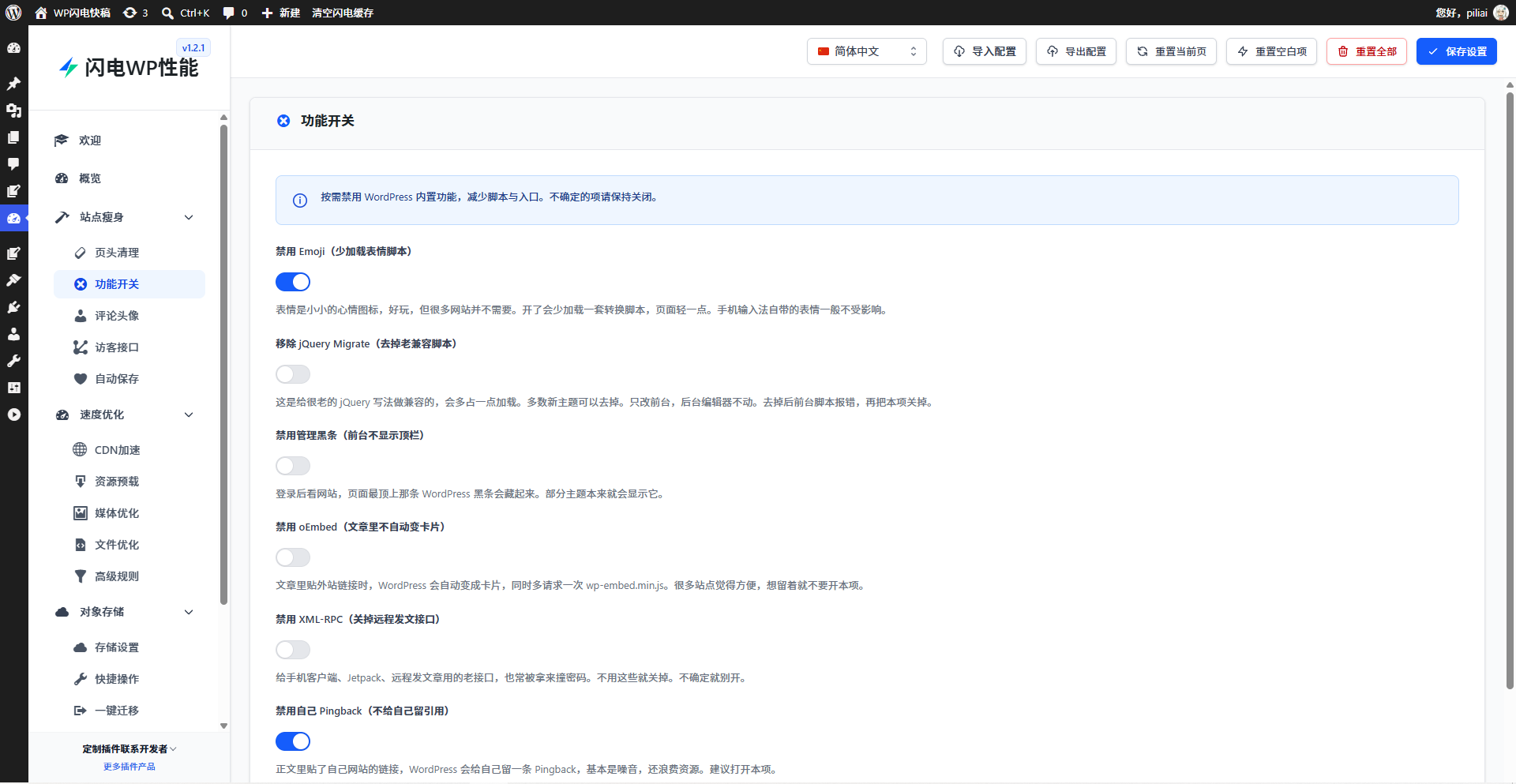The image size is (1516, 784).
Task: Select CDN加速 in the sidebar
Action: pyautogui.click(x=129, y=450)
